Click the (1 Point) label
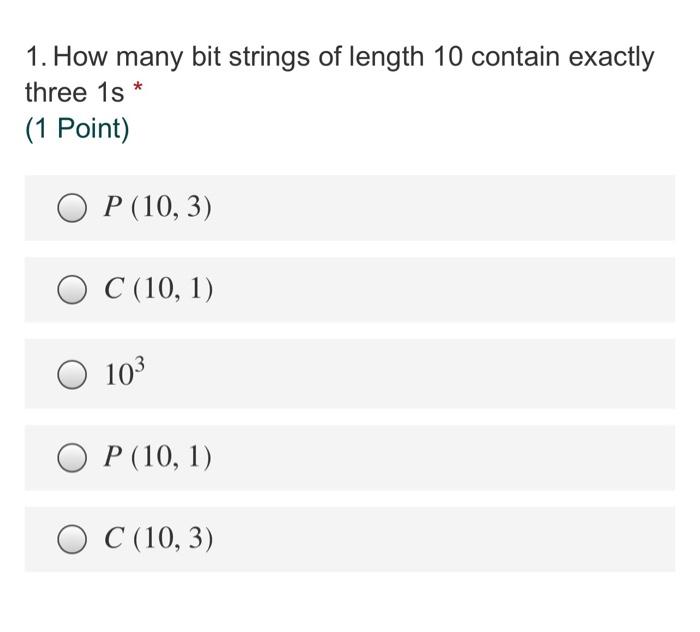This screenshot has height=632, width=700. (x=77, y=129)
